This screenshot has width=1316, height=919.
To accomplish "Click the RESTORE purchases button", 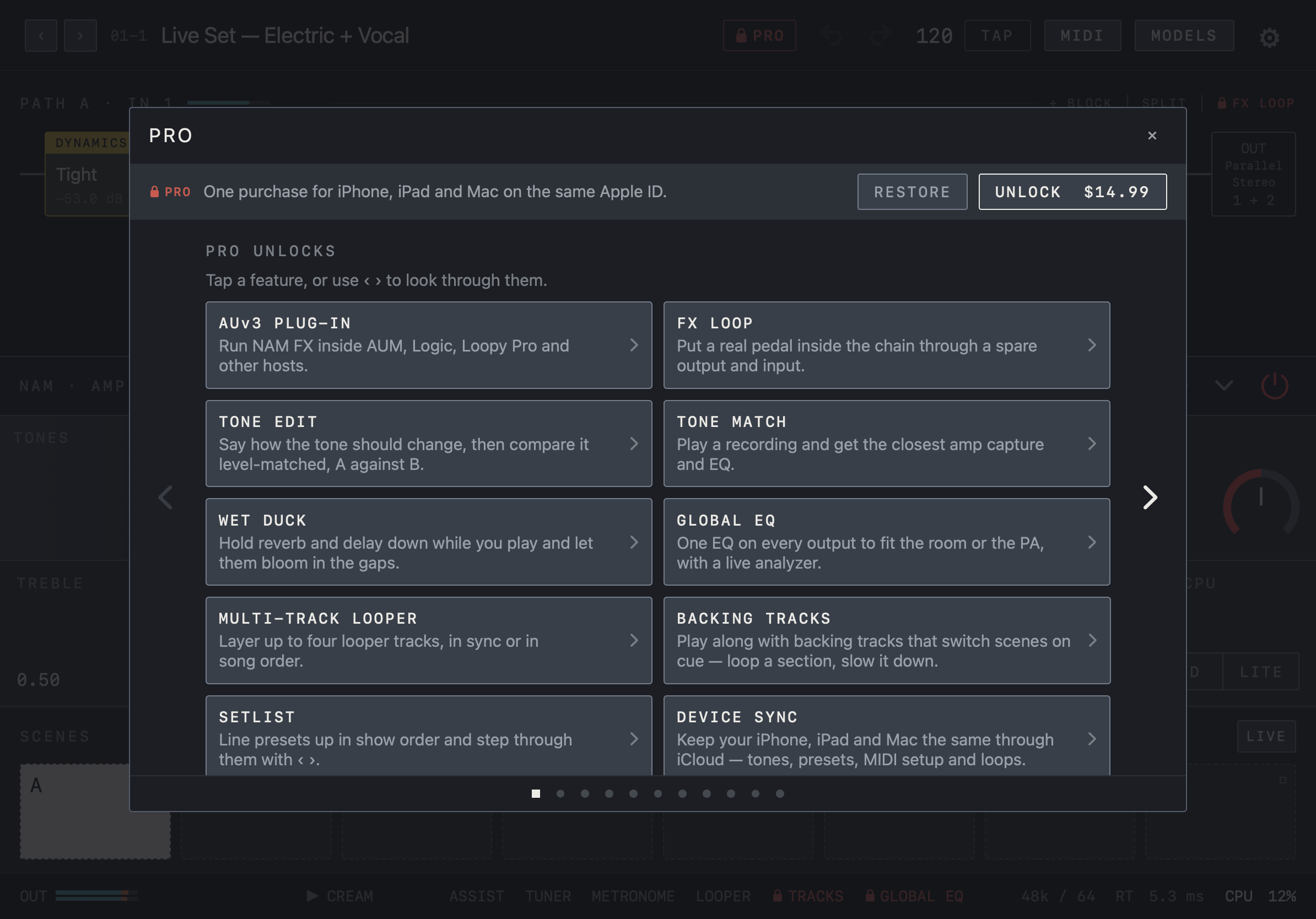I will coord(912,192).
